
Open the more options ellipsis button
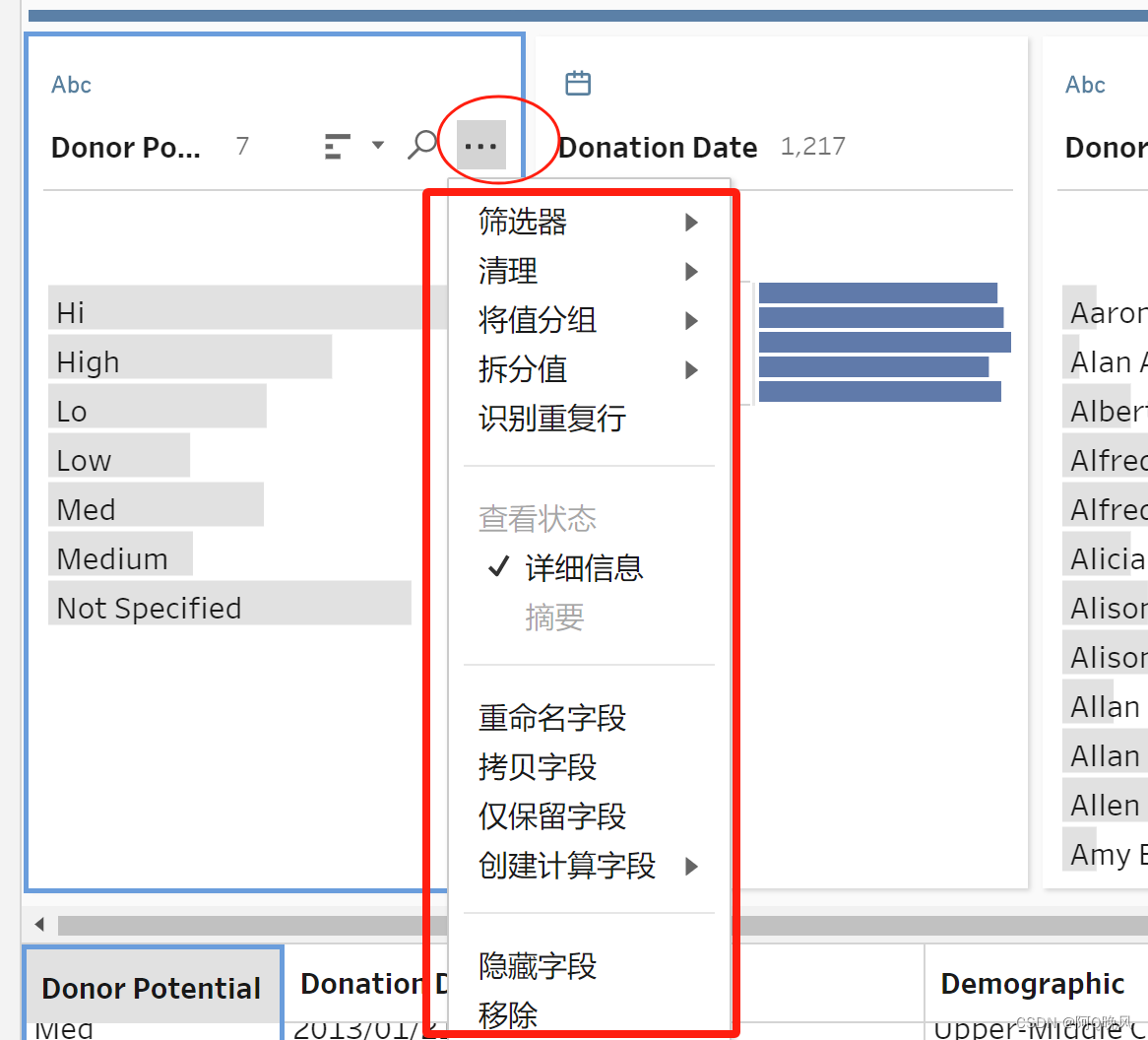(481, 145)
